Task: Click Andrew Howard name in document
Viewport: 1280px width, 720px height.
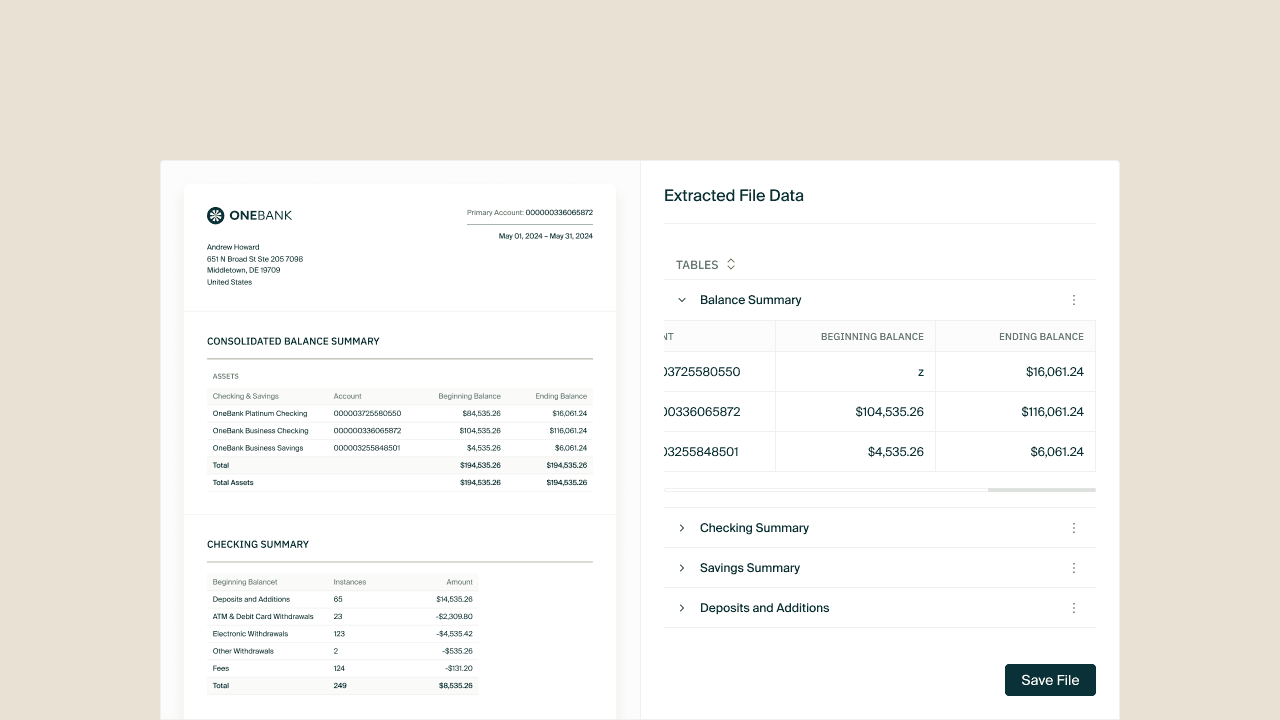Action: coord(233,247)
